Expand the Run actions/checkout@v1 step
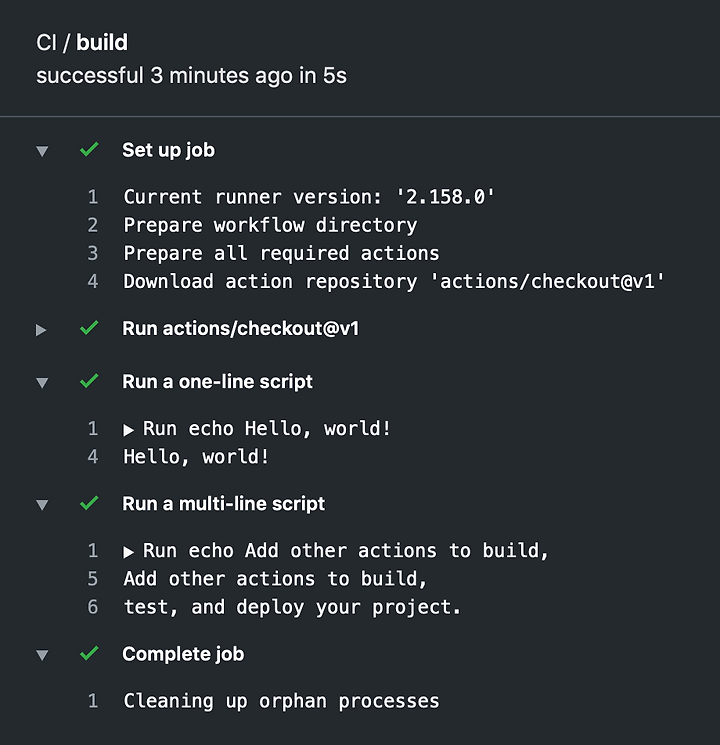720x745 pixels. click(x=41, y=330)
